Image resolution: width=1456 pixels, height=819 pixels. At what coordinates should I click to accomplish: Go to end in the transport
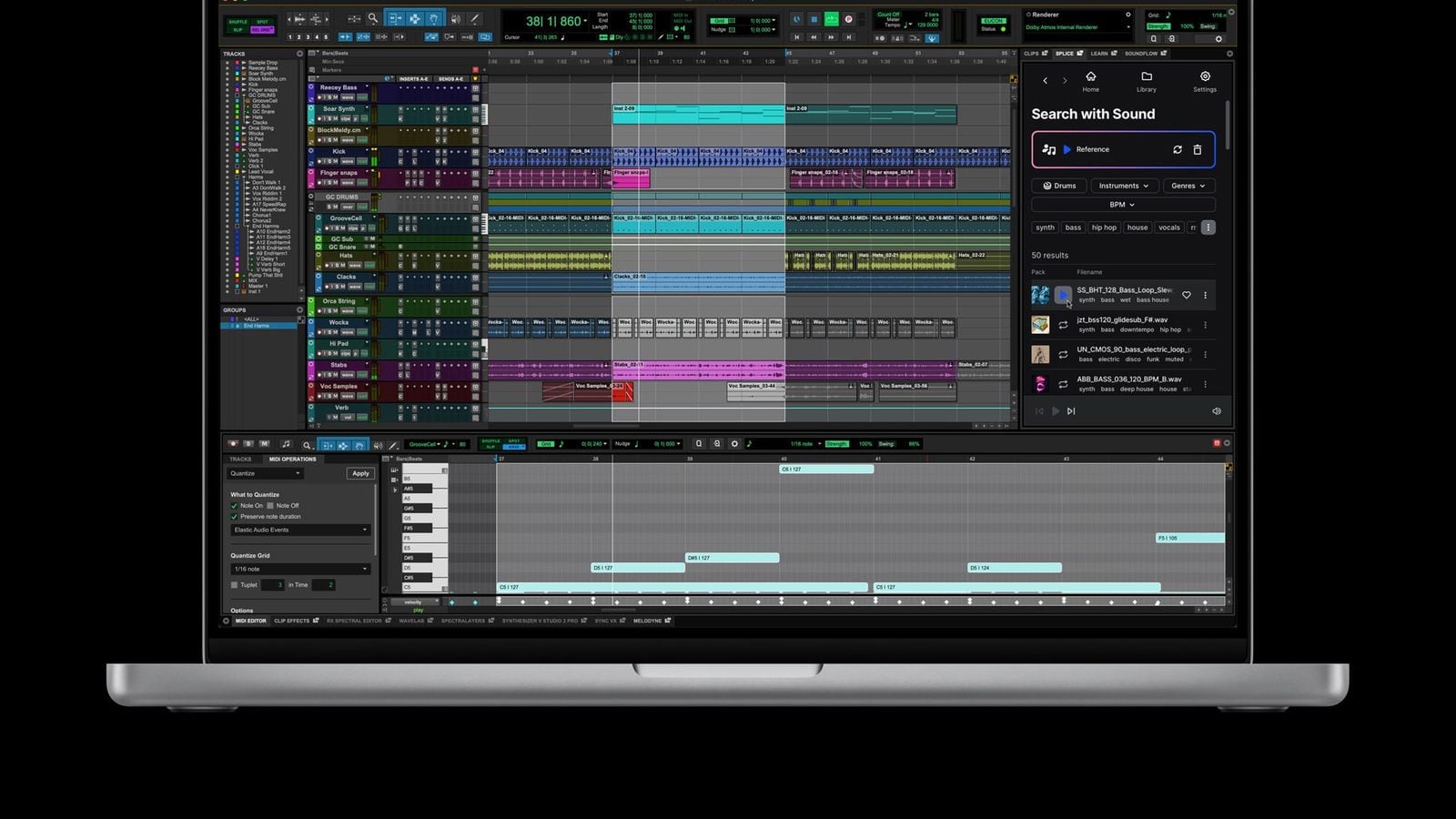(x=849, y=37)
